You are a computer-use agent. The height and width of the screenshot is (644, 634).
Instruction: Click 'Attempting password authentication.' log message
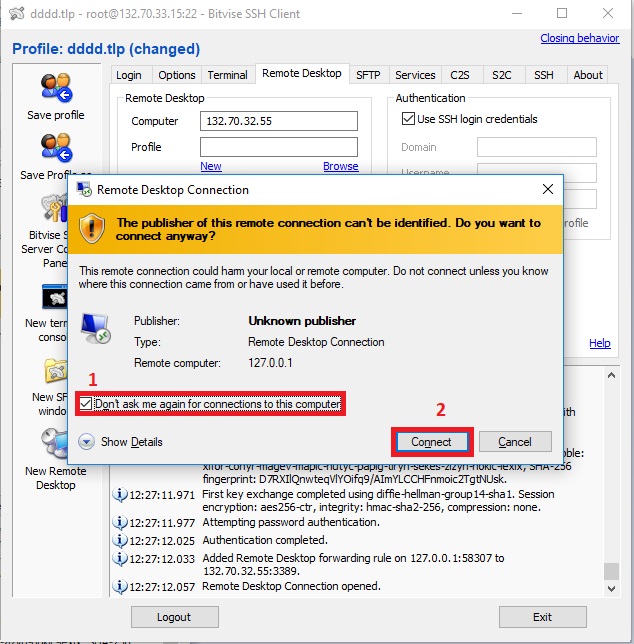click(291, 522)
